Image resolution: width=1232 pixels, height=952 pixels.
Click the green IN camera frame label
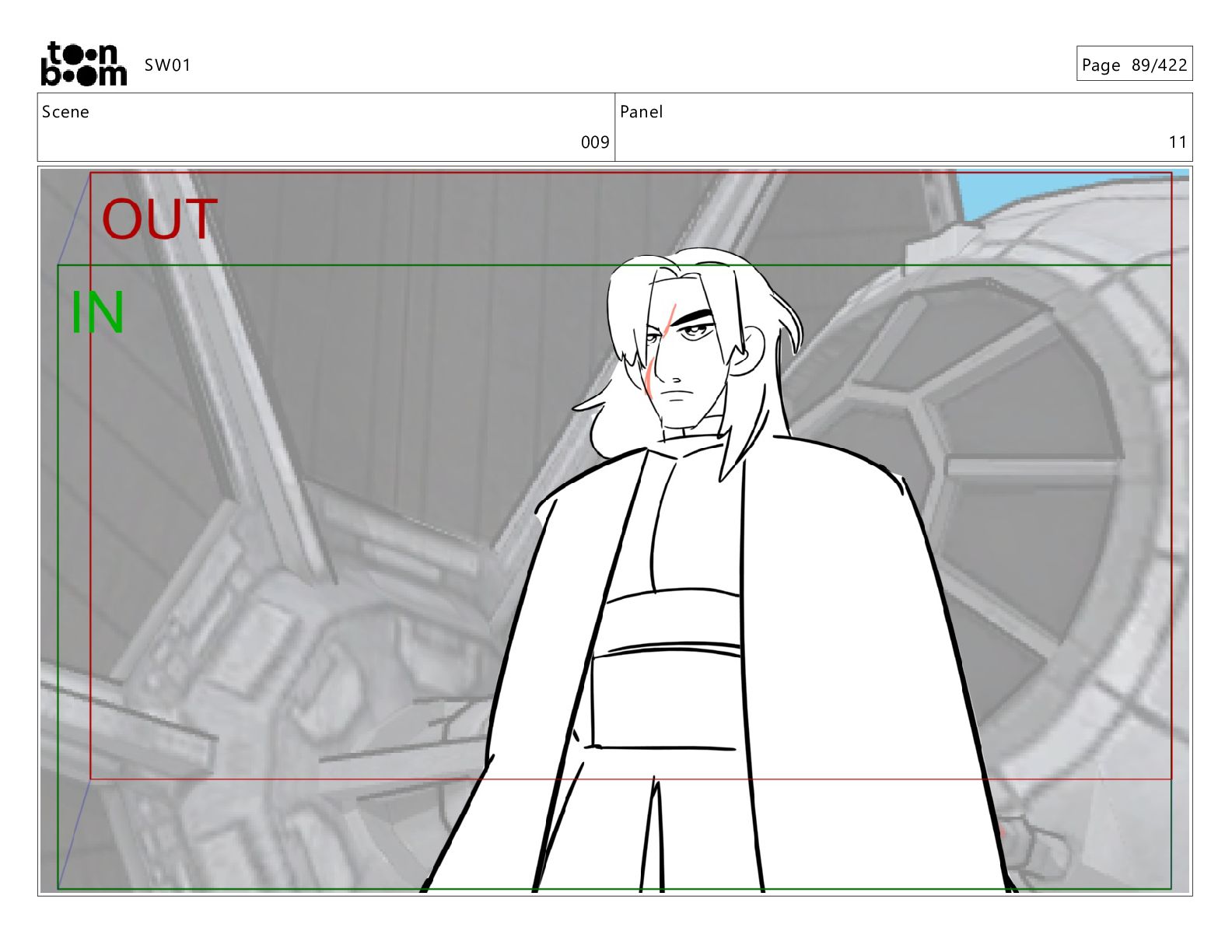[x=97, y=313]
